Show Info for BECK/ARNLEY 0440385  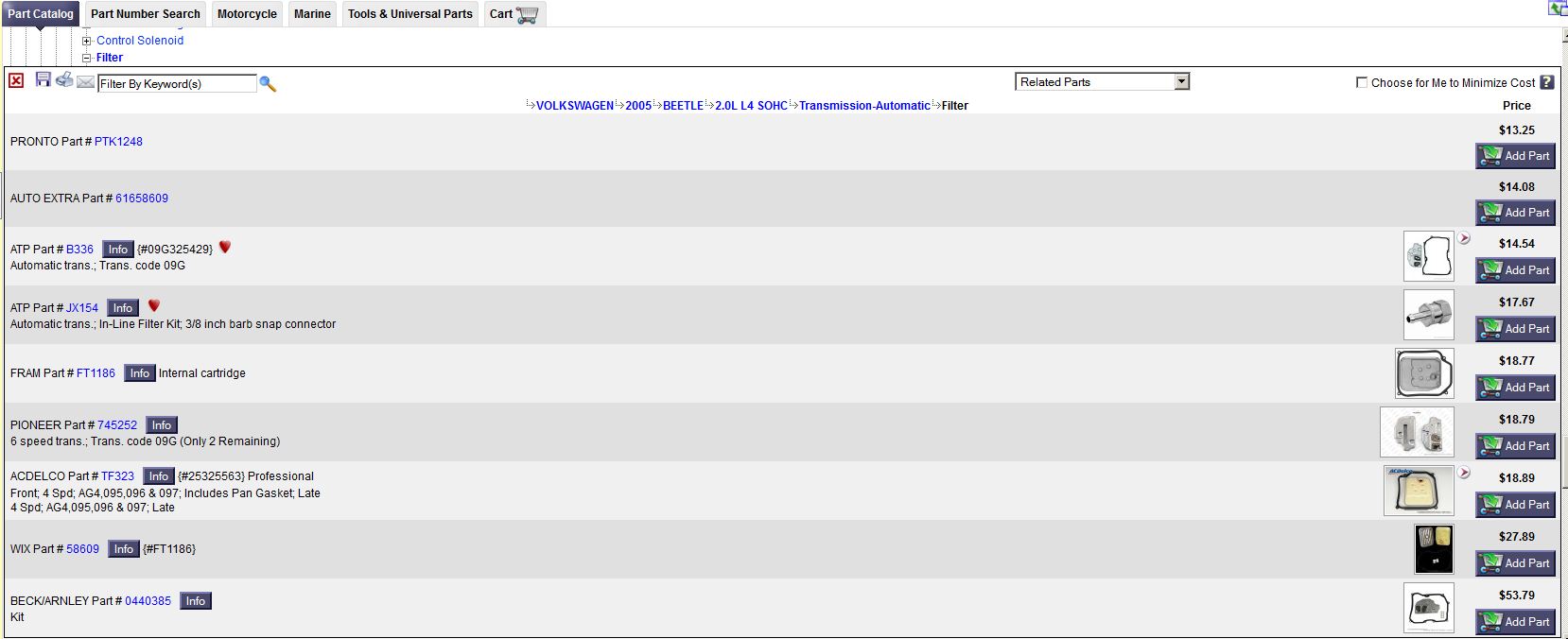click(196, 601)
